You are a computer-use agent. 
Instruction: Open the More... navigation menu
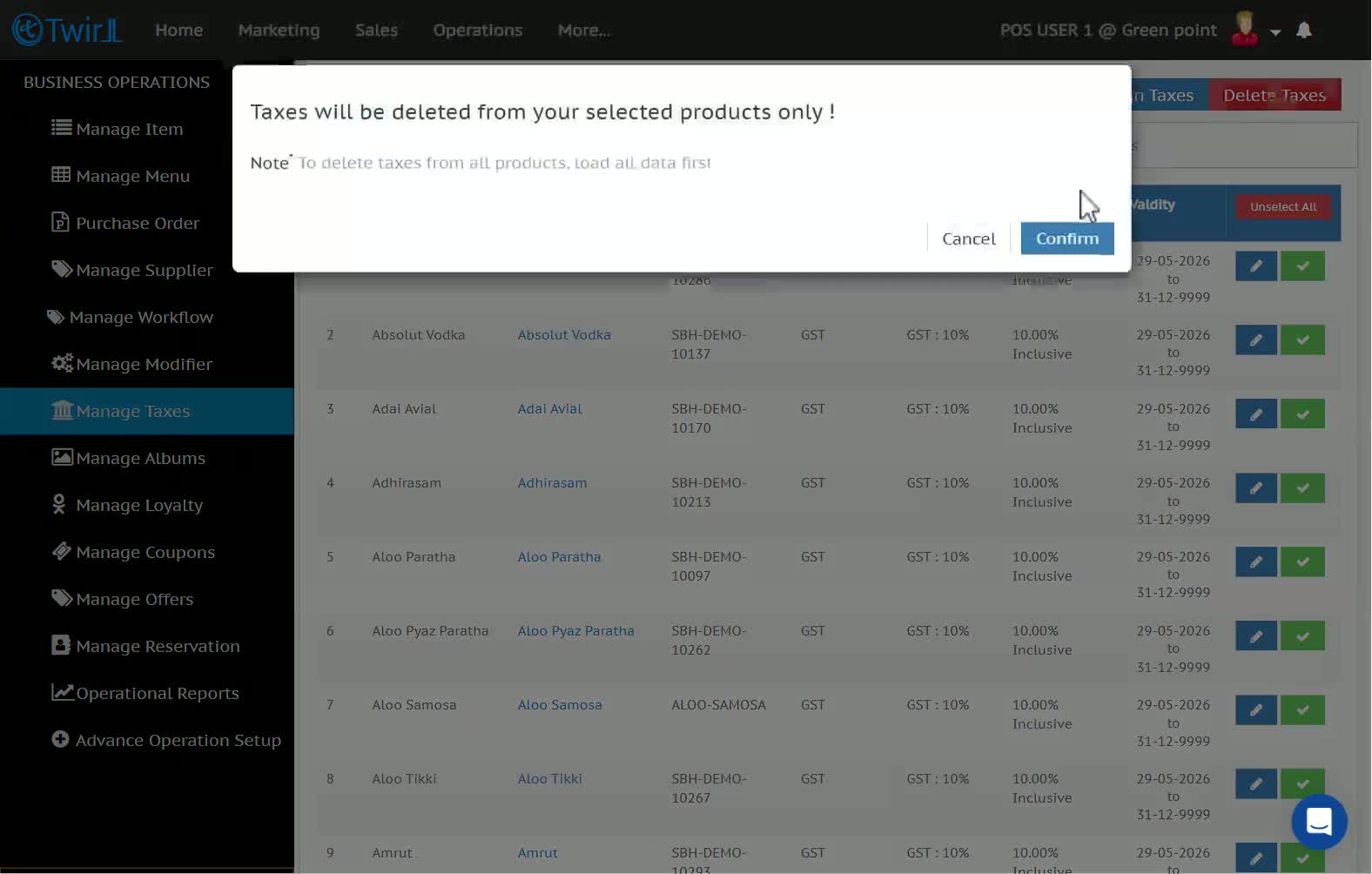(583, 30)
